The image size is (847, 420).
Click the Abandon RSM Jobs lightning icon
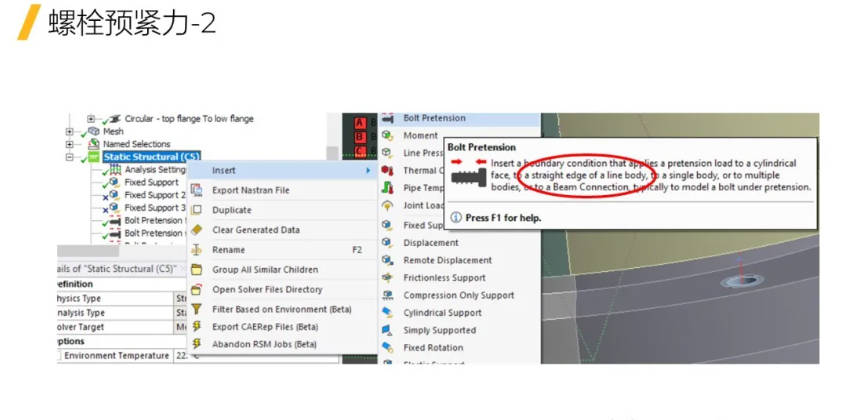click(197, 344)
